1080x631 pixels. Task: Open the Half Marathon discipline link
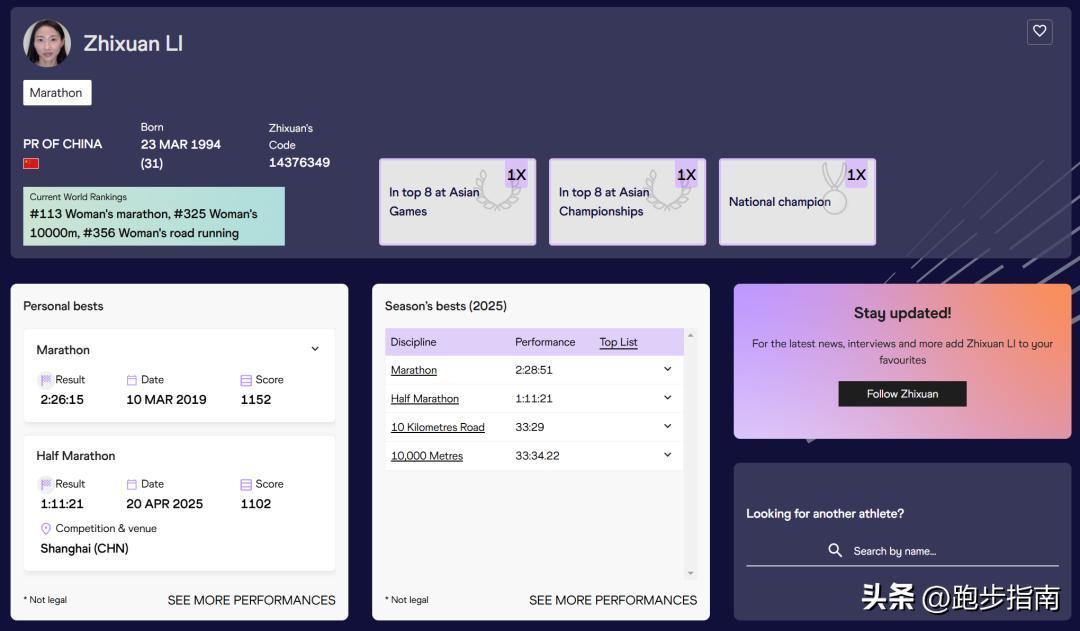coord(425,399)
